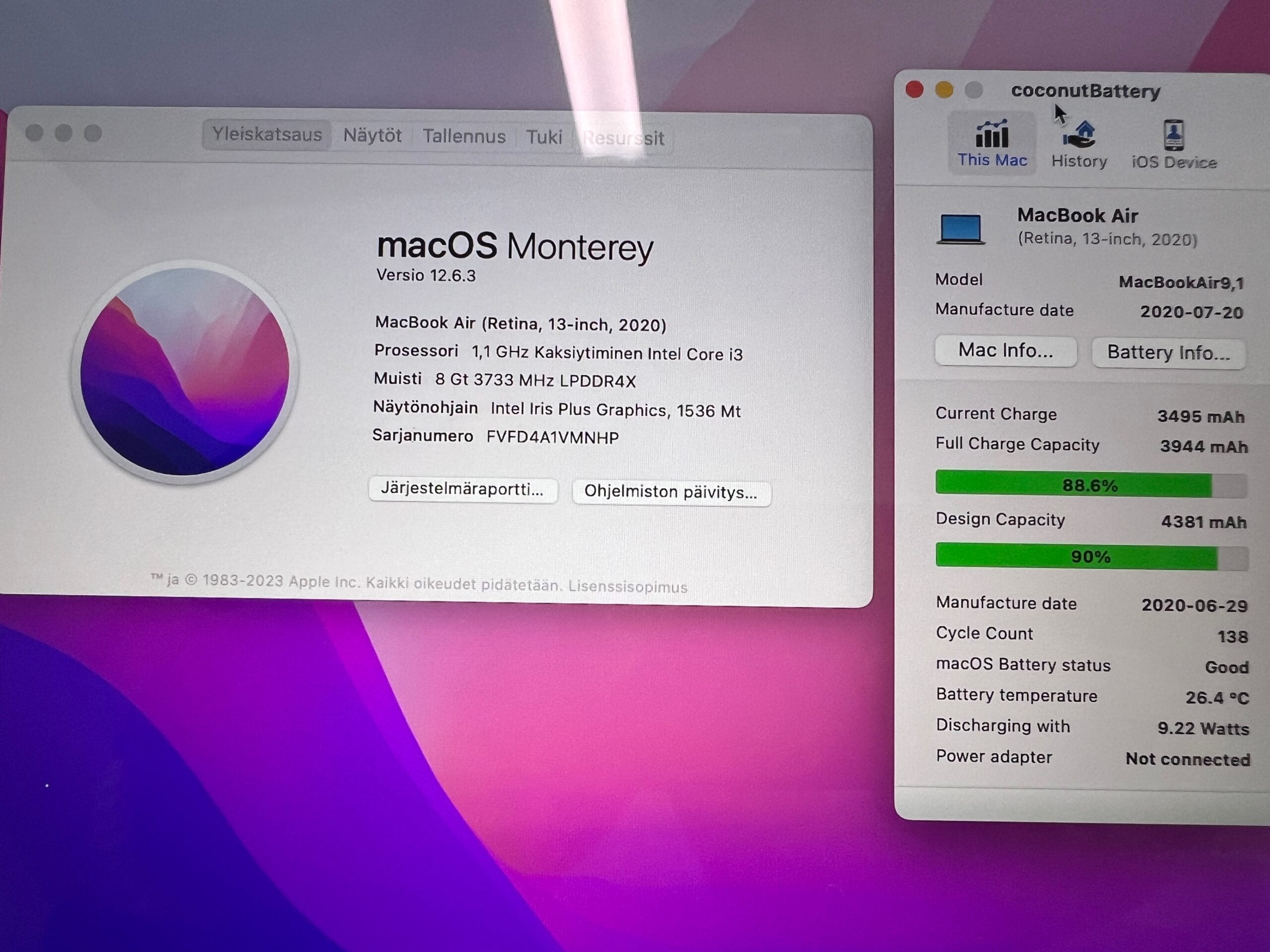The width and height of the screenshot is (1270, 952).
Task: Click Design Capacity value 4381 mAh
Action: 1204,522
